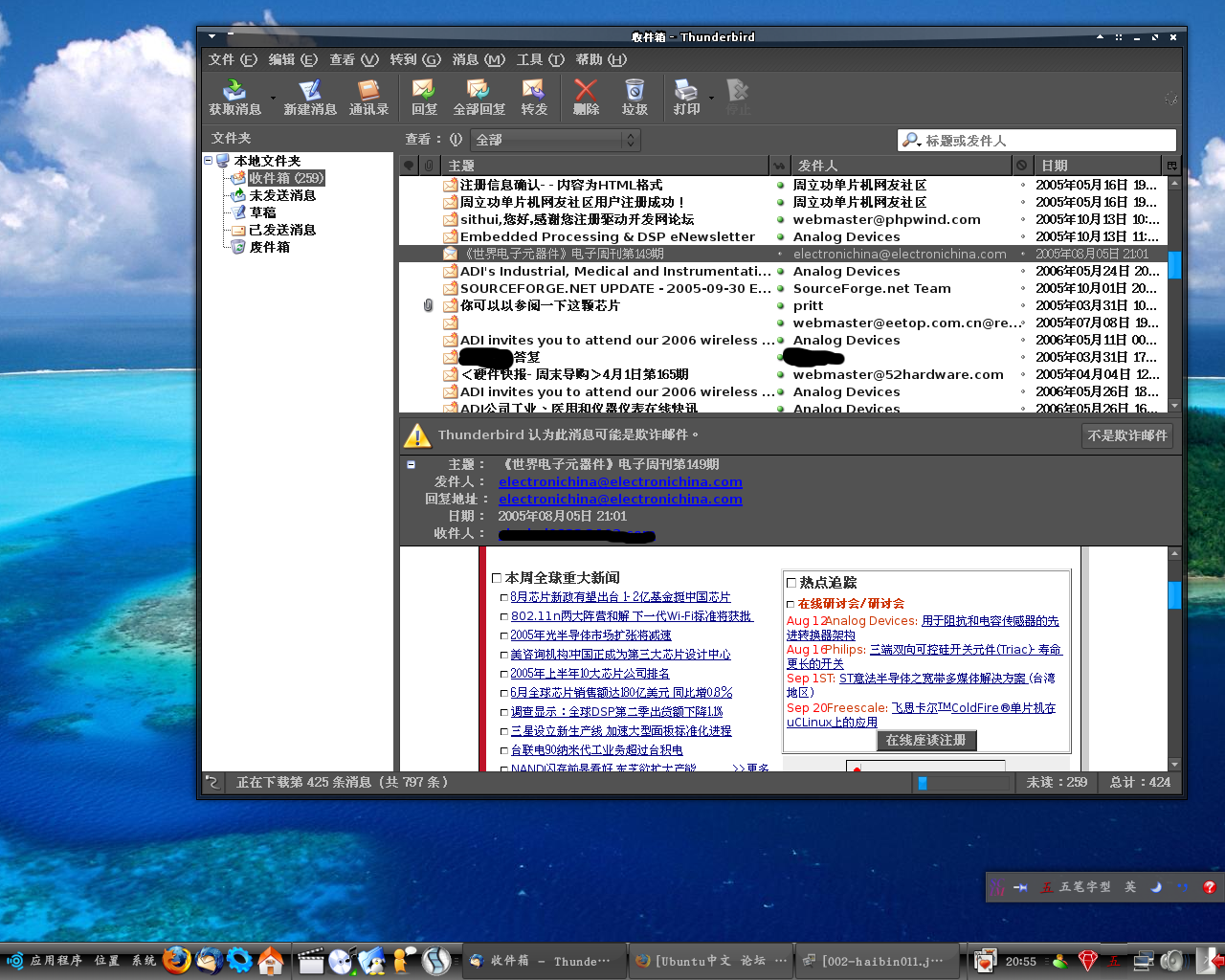The image size is (1225, 980).
Task: Open the 转到 (G) menu
Action: (x=415, y=59)
